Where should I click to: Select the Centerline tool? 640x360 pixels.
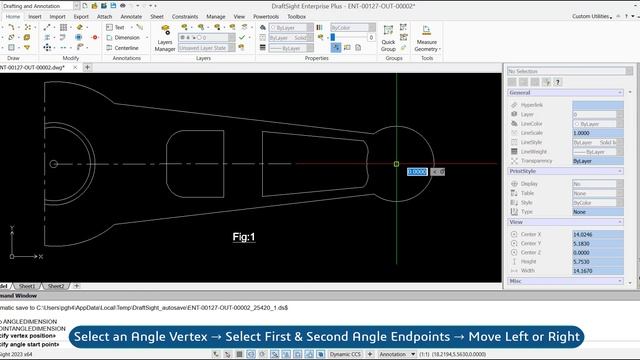(x=122, y=48)
